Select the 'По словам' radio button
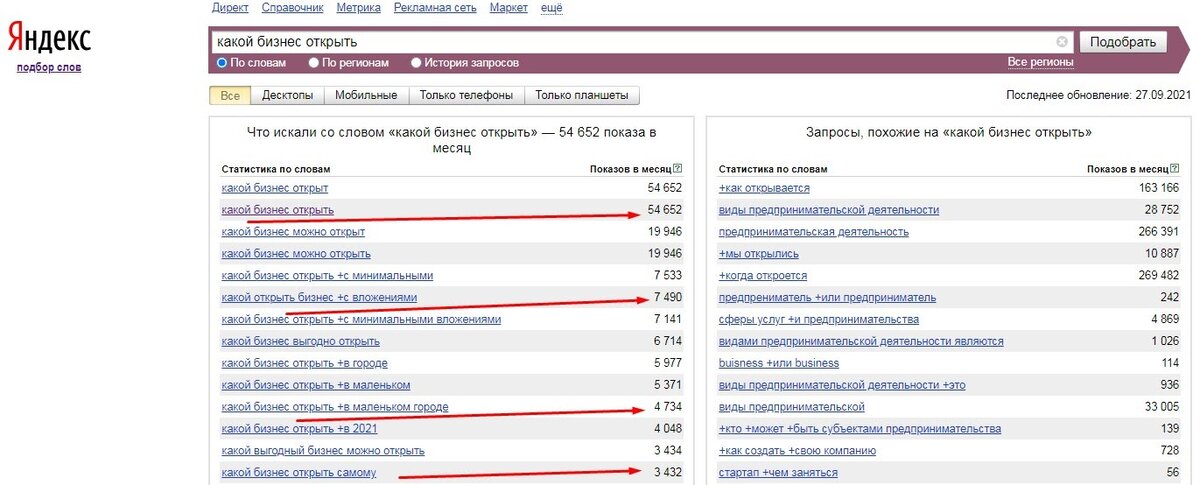 [222, 62]
